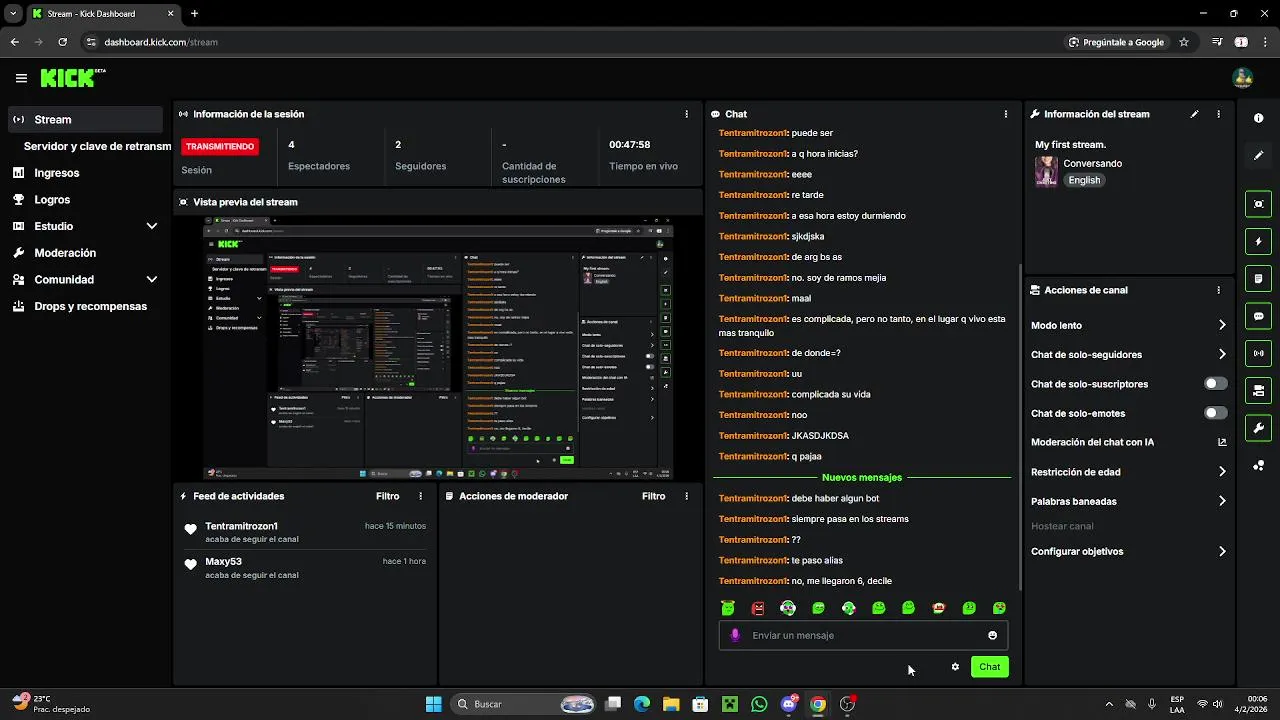Open the emoji picker in the message box
Viewport: 1280px width, 720px height.
(x=992, y=635)
